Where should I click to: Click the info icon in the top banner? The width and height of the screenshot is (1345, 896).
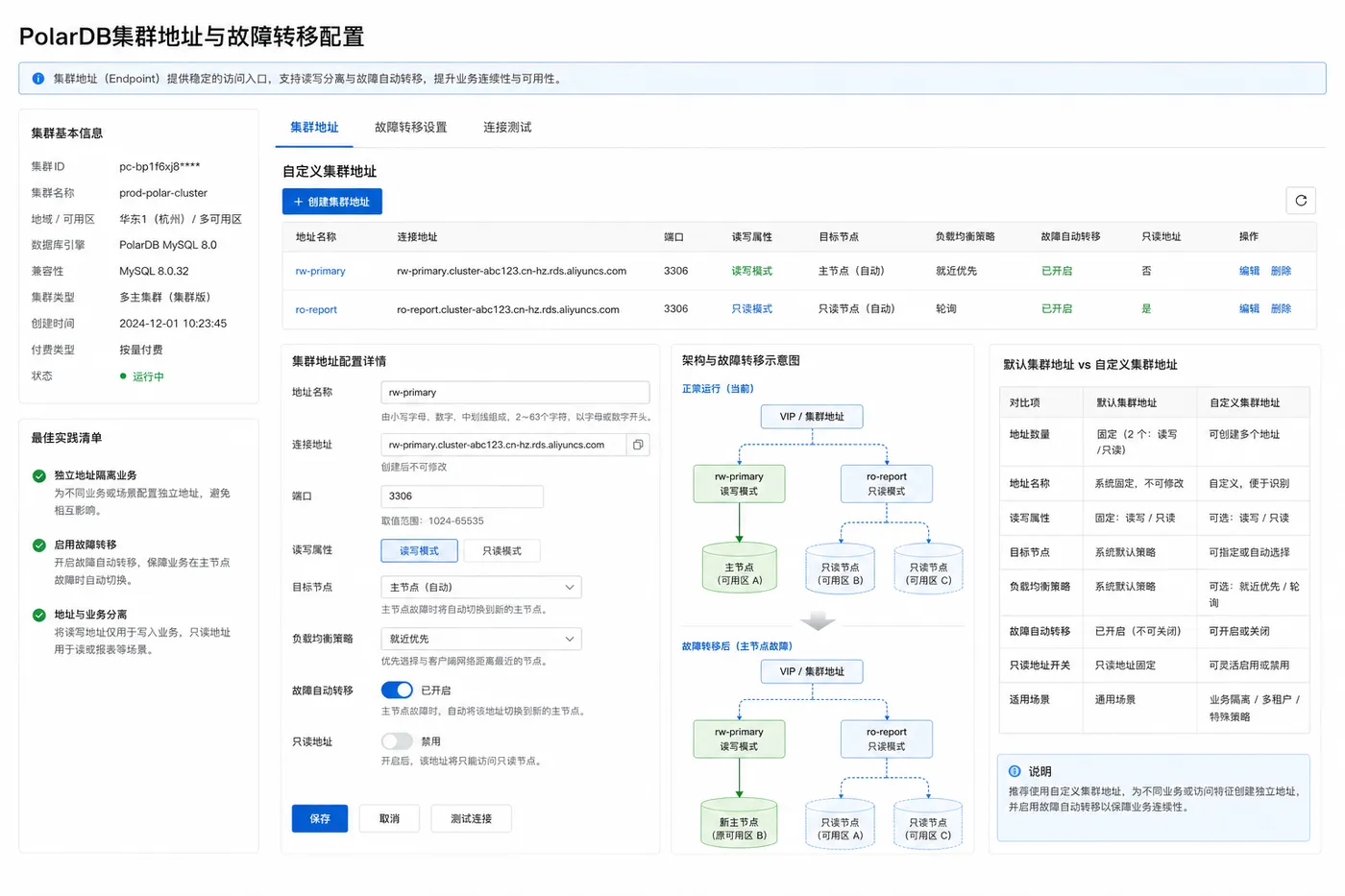pos(38,79)
